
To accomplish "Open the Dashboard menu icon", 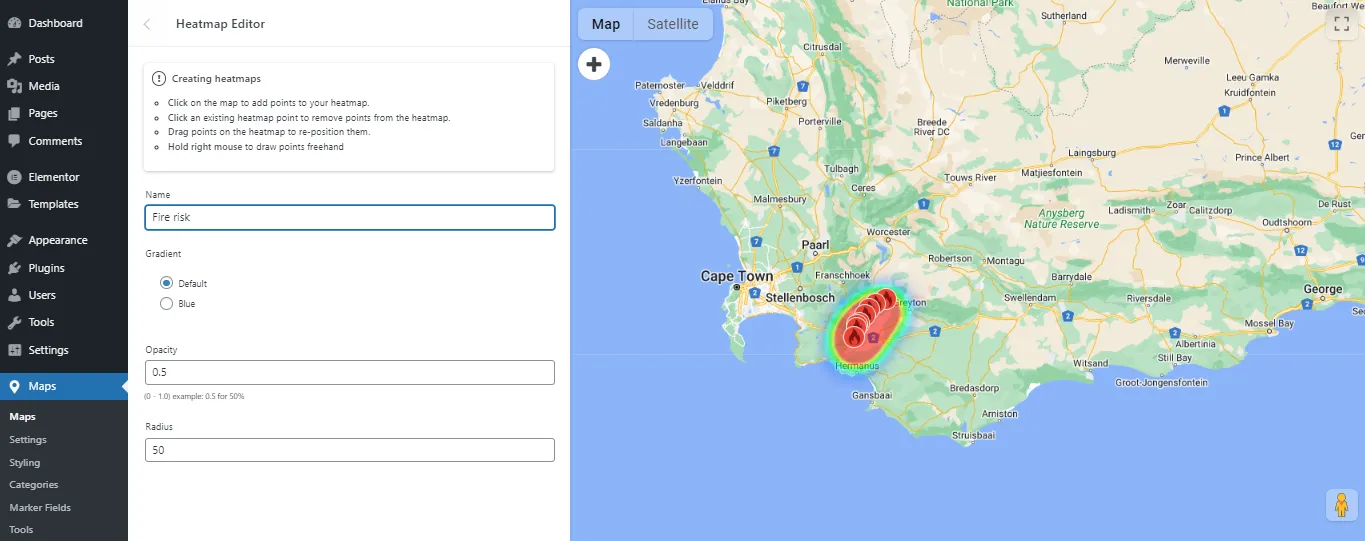I will click(14, 23).
